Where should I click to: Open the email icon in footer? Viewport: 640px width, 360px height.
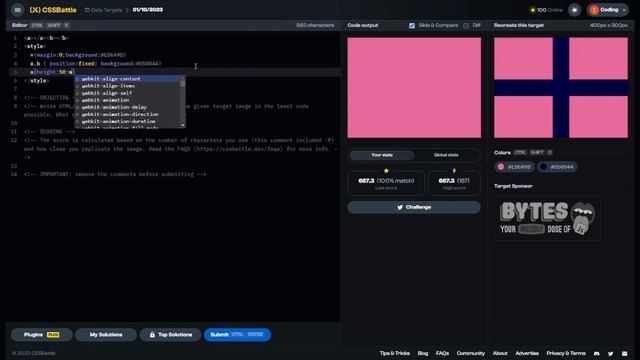coord(624,353)
